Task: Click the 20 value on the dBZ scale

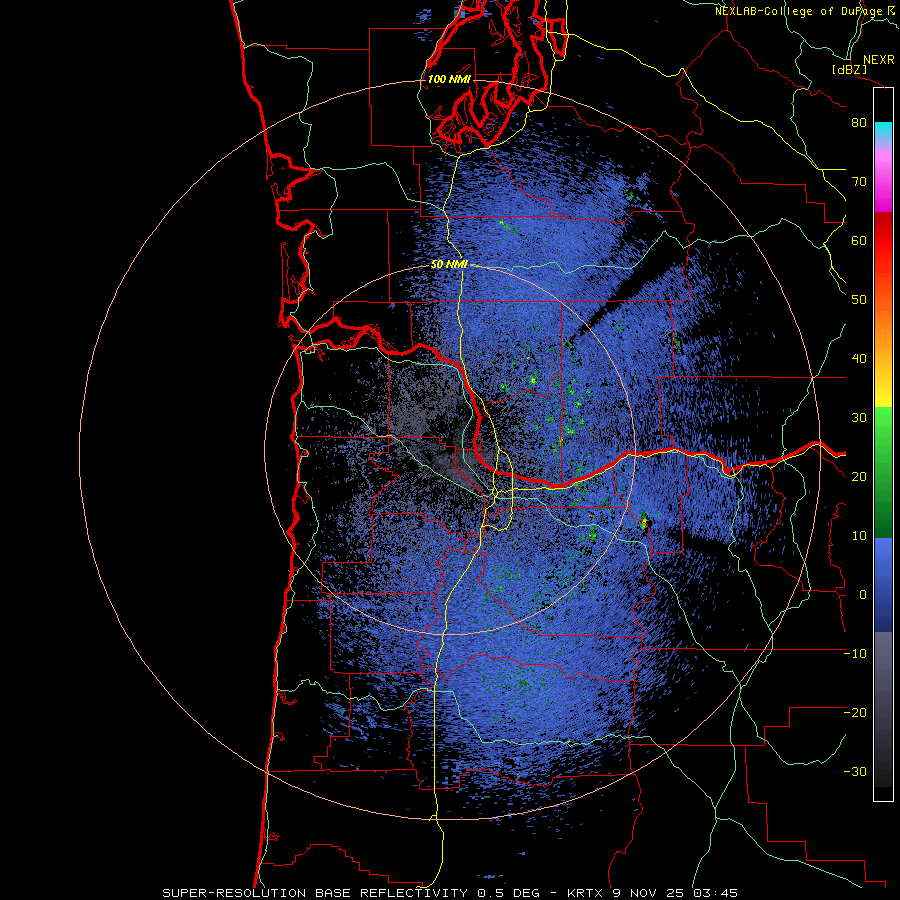Action: (x=859, y=477)
